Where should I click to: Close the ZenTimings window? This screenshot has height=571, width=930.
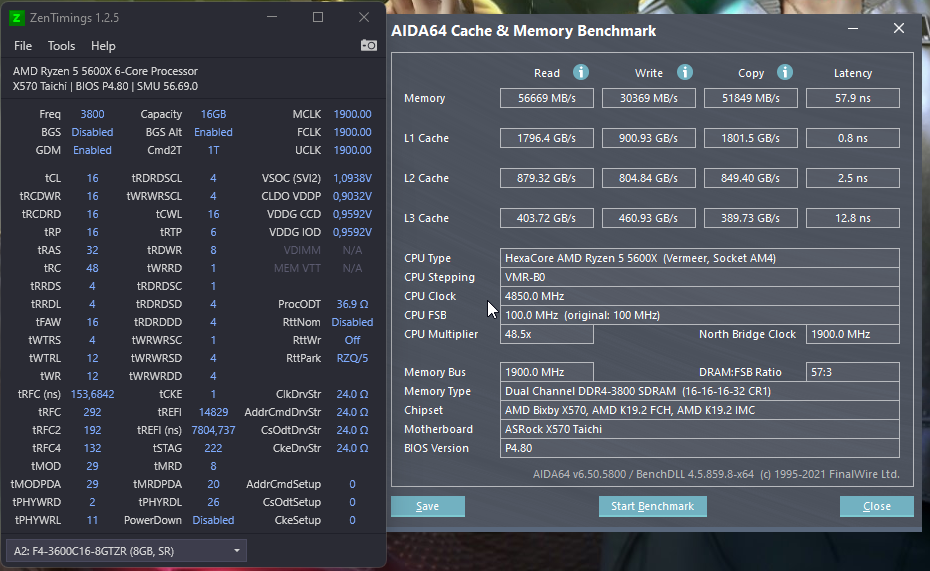364,17
